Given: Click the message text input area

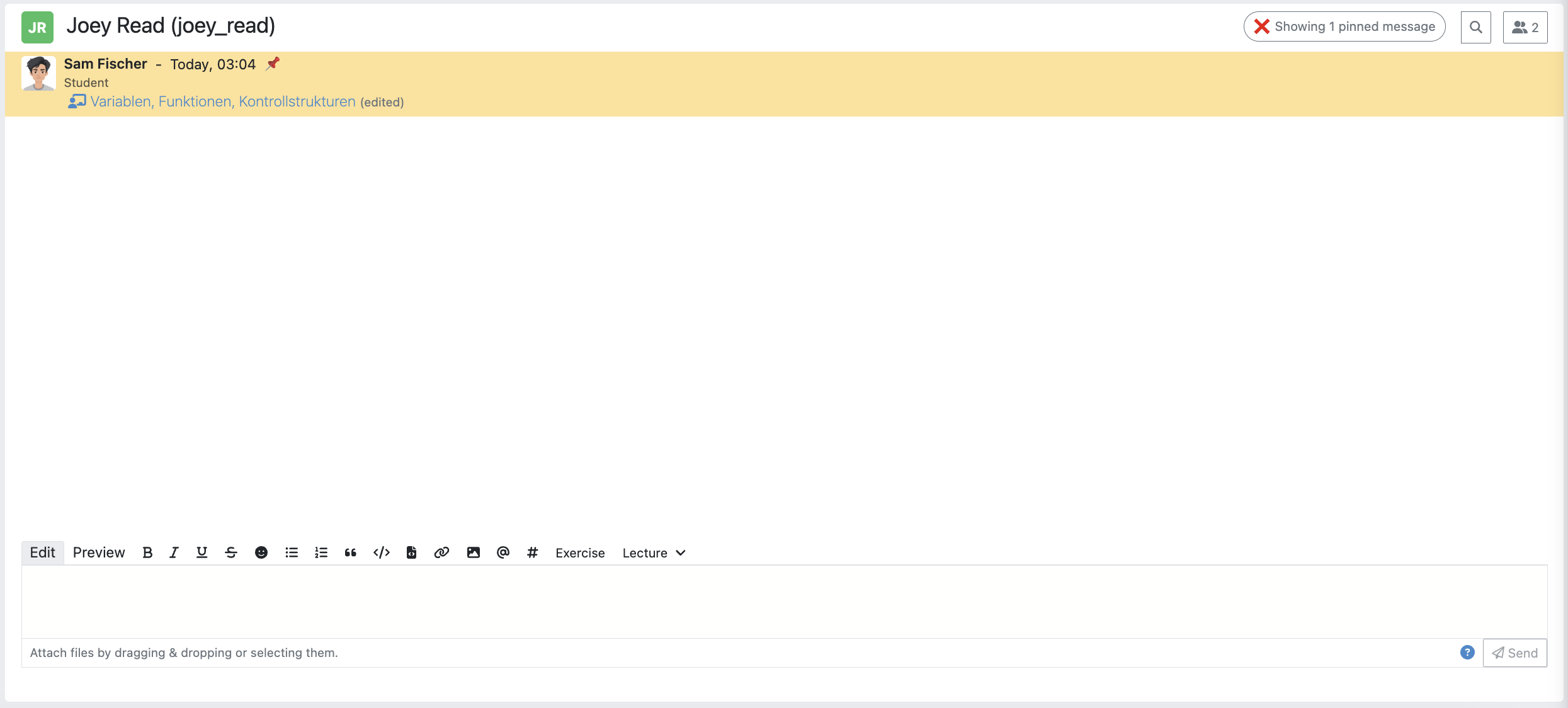Looking at the screenshot, I should [x=783, y=601].
